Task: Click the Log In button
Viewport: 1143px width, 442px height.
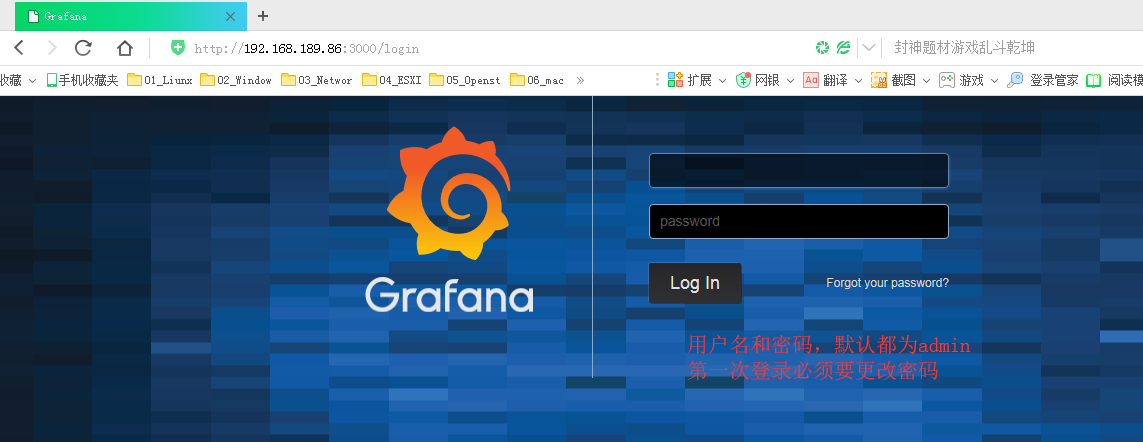Action: click(x=695, y=283)
